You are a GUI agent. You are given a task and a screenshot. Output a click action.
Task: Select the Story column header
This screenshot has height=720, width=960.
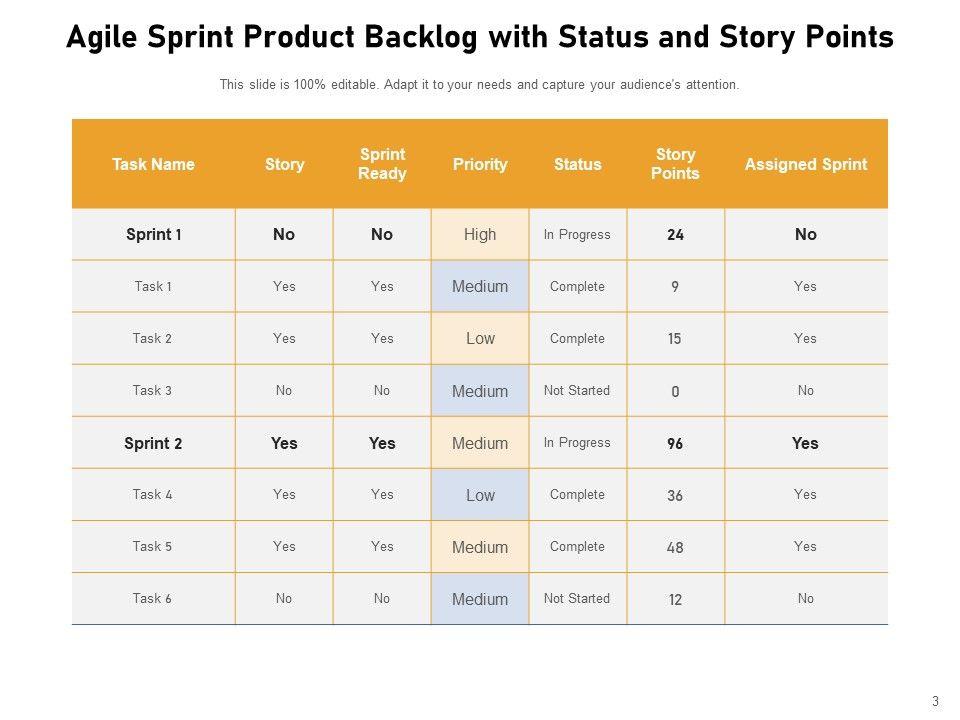click(x=284, y=164)
